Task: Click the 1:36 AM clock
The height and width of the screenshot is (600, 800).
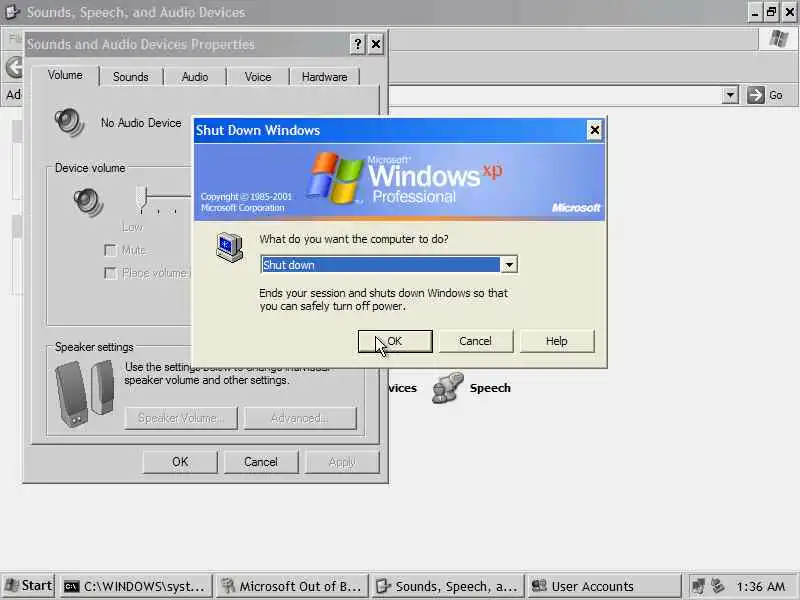Action: coord(761,587)
